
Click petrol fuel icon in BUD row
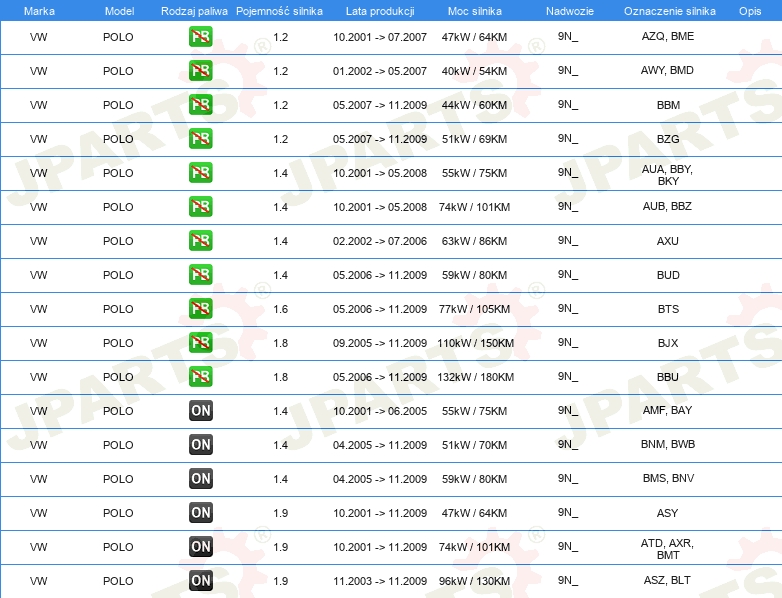coord(200,274)
